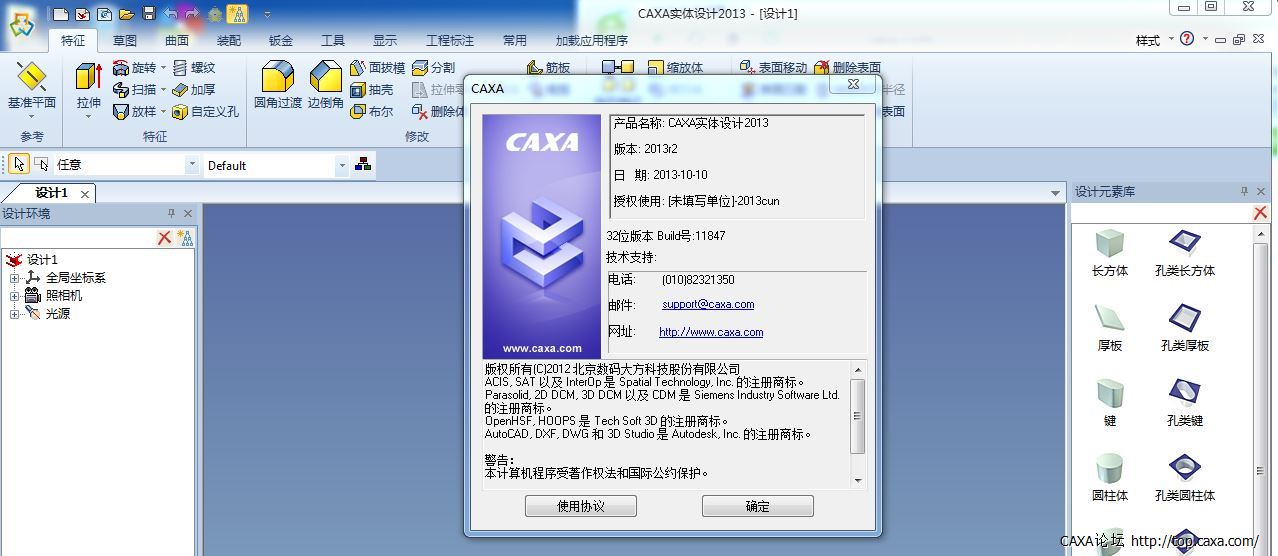Select the 拉伸 extrude tool
Image resolution: width=1278 pixels, height=556 pixels.
coord(89,86)
